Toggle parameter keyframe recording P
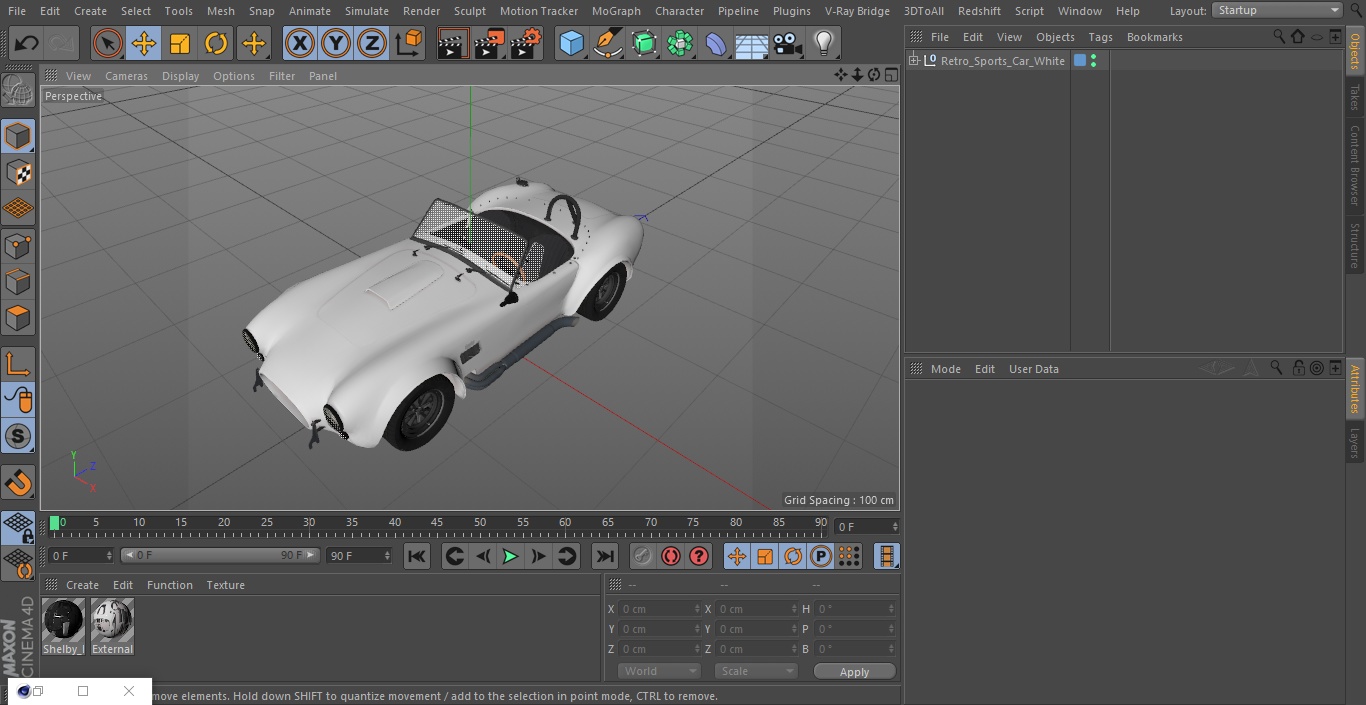This screenshot has width=1366, height=705. (821, 557)
